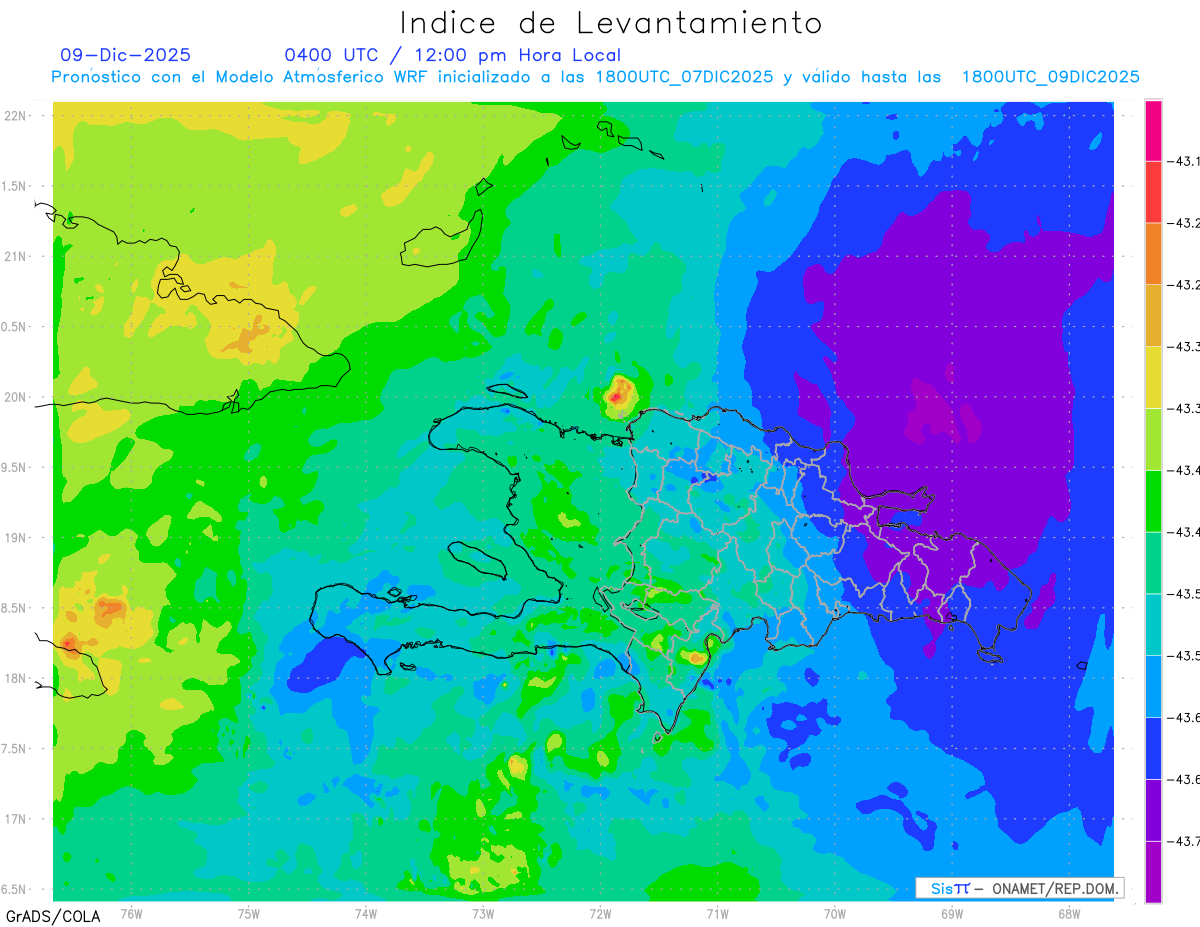Image resolution: width=1200 pixels, height=927 pixels.
Task: Pick the turquoise swatch in the color bar
Action: coord(1153,625)
